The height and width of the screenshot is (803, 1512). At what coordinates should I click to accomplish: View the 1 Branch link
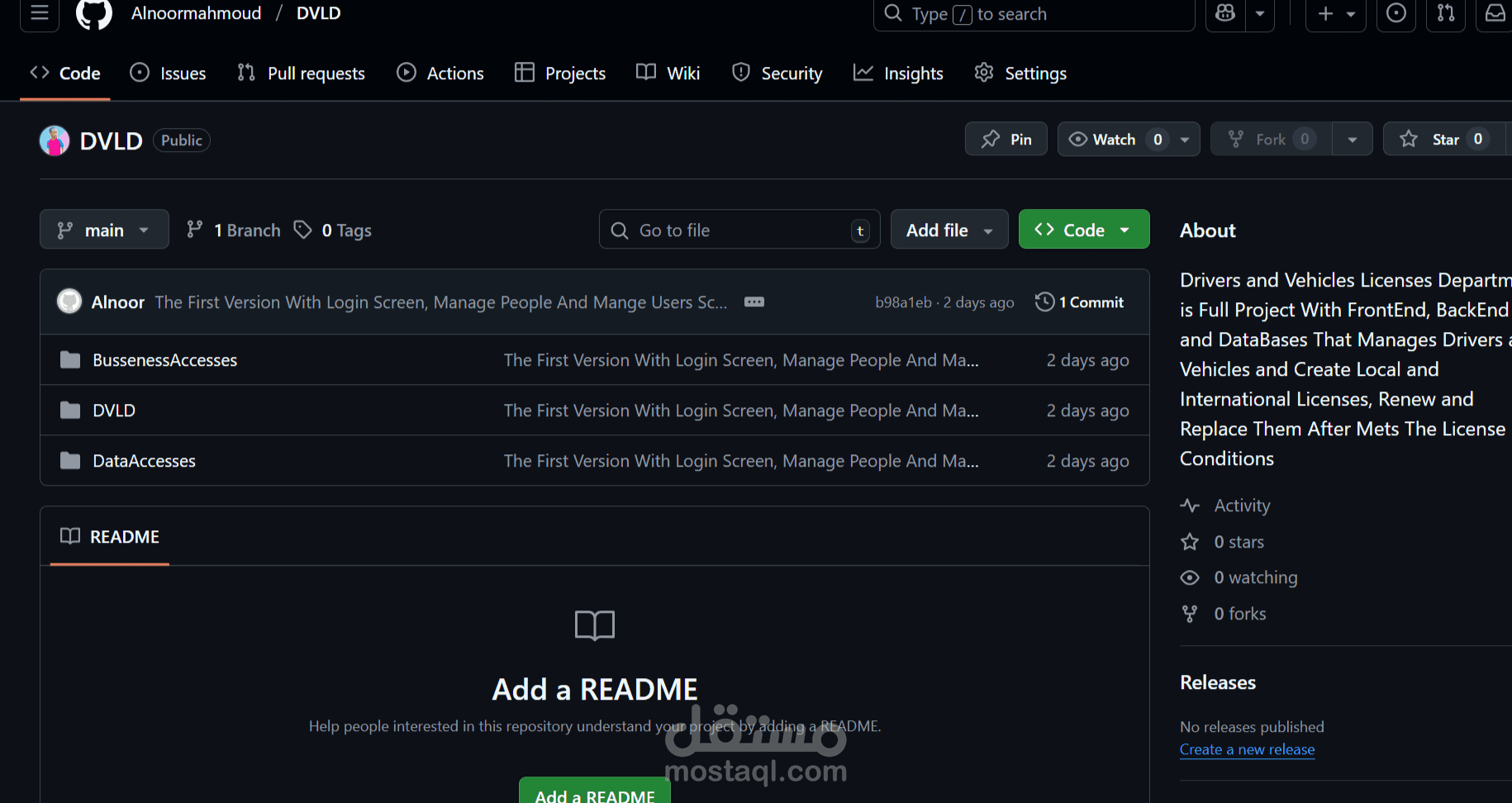tap(234, 230)
